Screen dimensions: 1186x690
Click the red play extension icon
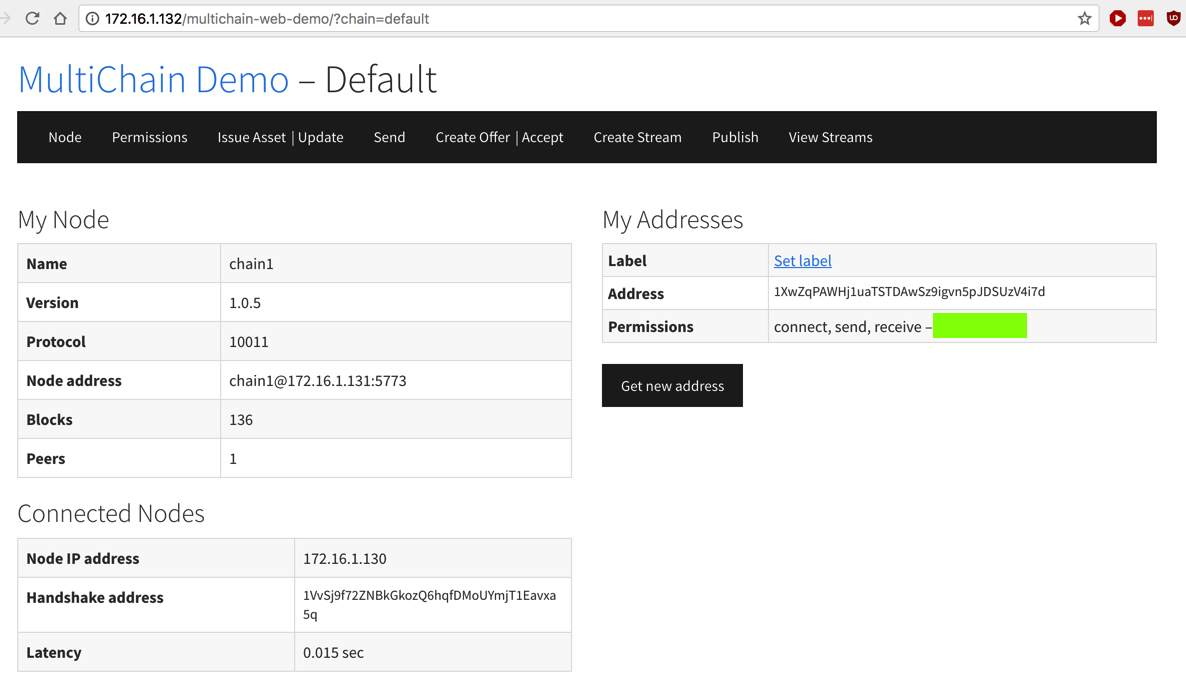click(1118, 18)
